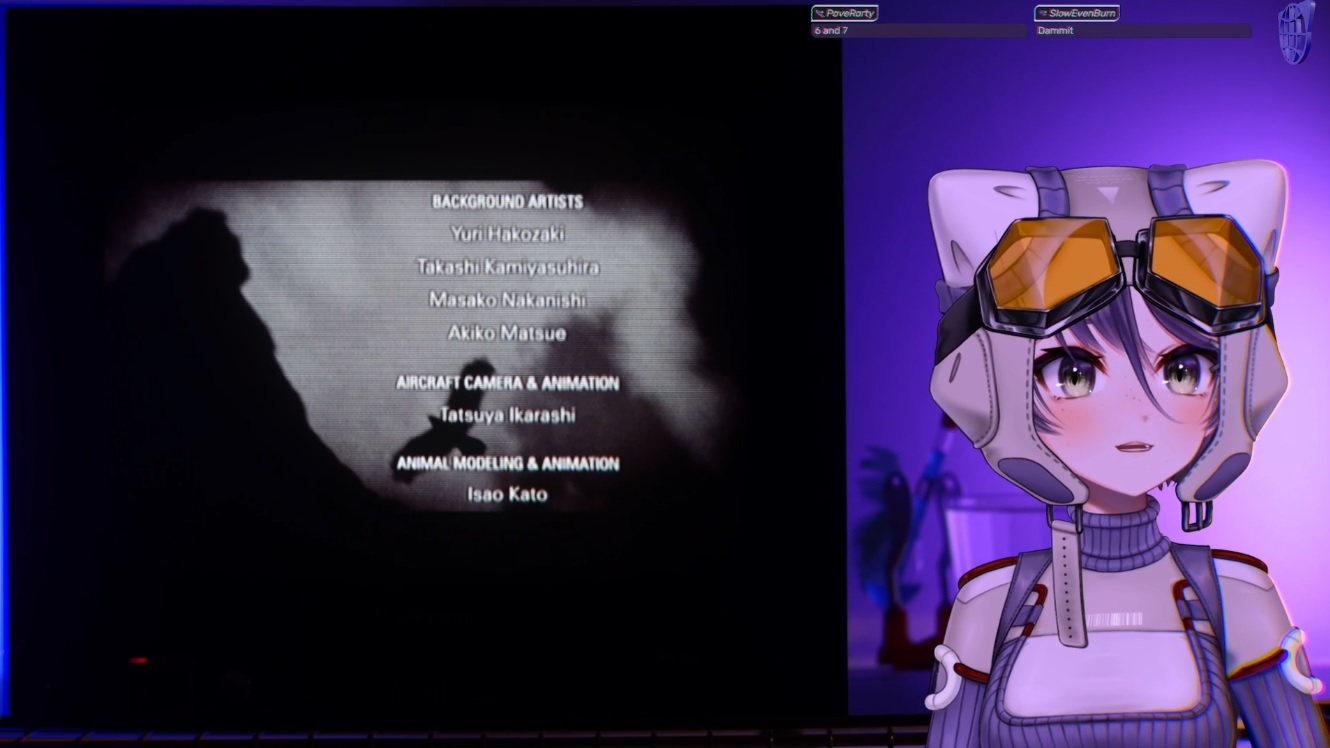Click the credit name 'Tatsuya Ikarashi'
1330x748 pixels.
coord(507,415)
